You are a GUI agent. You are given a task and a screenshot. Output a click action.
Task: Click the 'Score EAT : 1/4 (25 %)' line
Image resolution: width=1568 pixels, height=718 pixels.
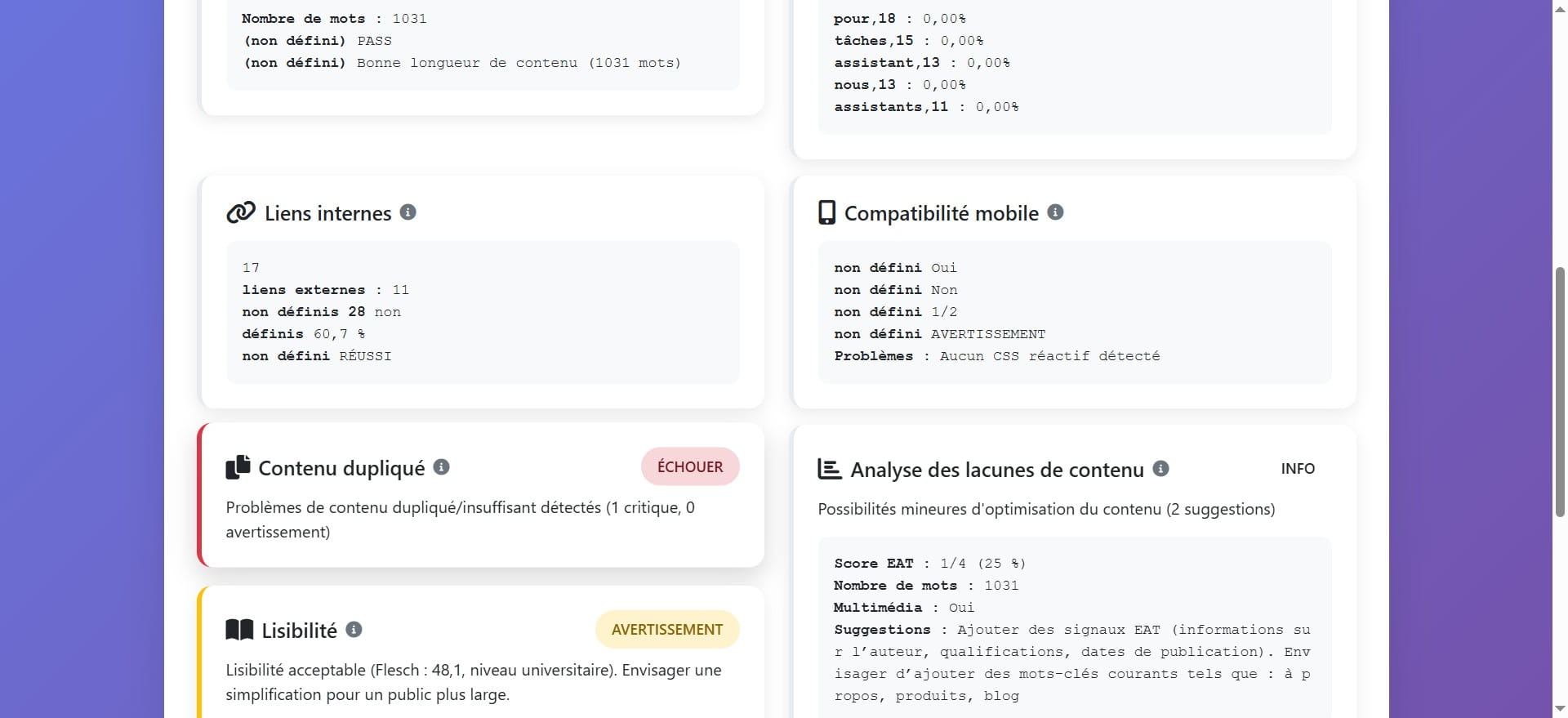(x=930, y=563)
